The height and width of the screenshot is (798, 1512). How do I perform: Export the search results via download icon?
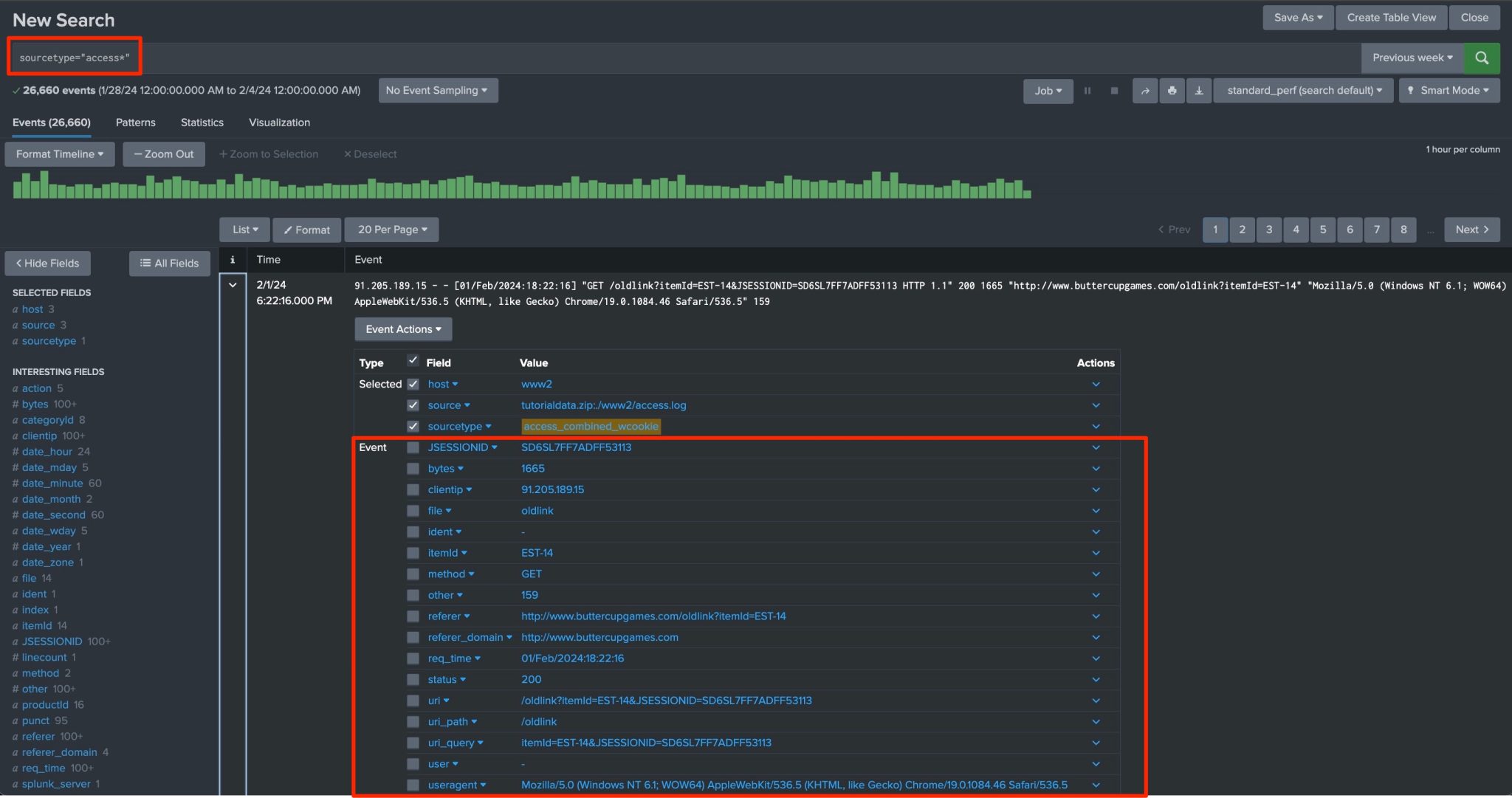1198,90
